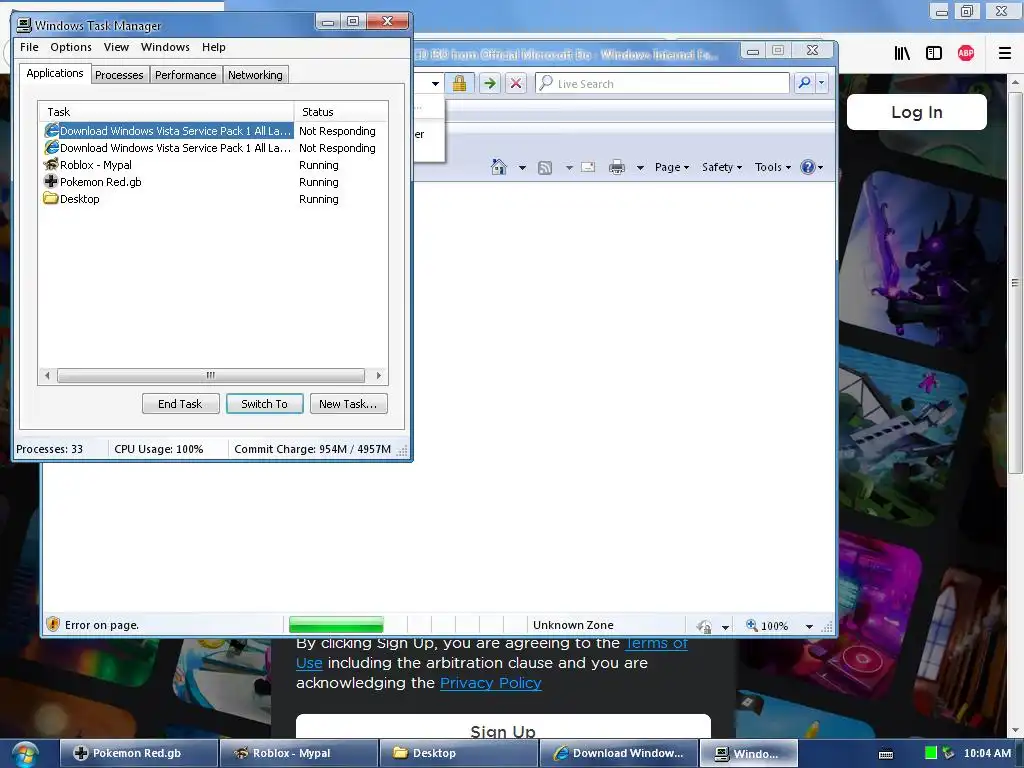Click the Task Manager title bar icon
This screenshot has height=768, width=1024.
pyautogui.click(x=24, y=25)
